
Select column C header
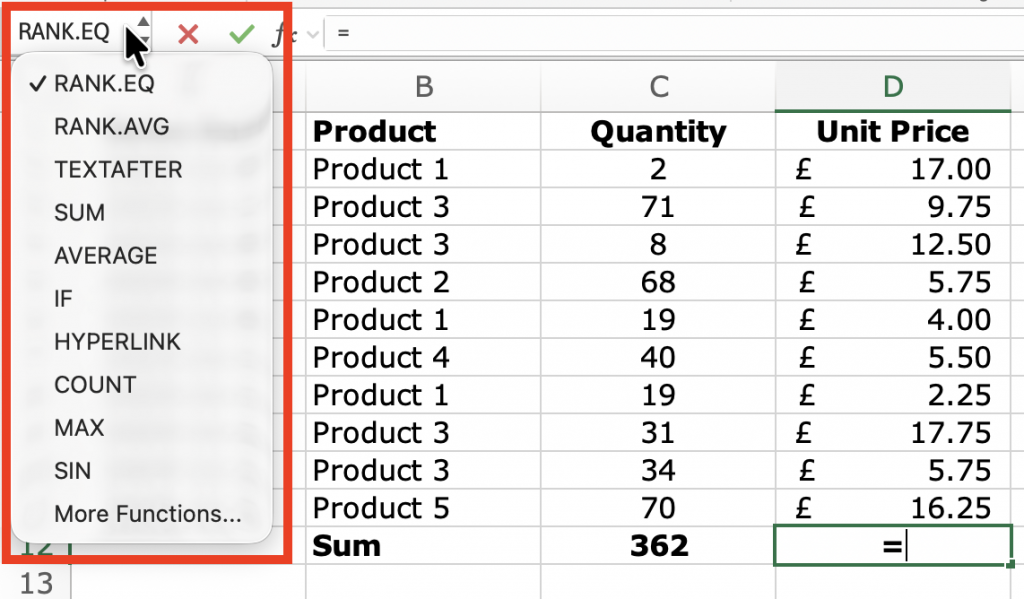[x=658, y=87]
